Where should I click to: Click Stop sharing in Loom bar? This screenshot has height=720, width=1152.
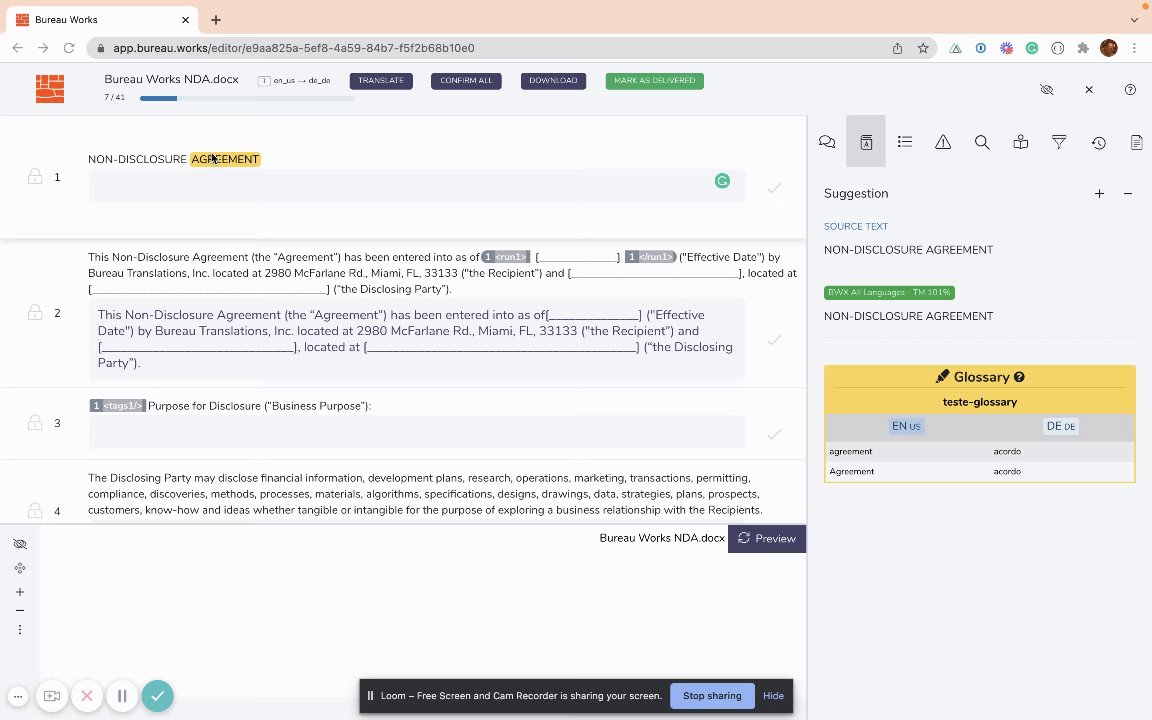click(x=712, y=696)
